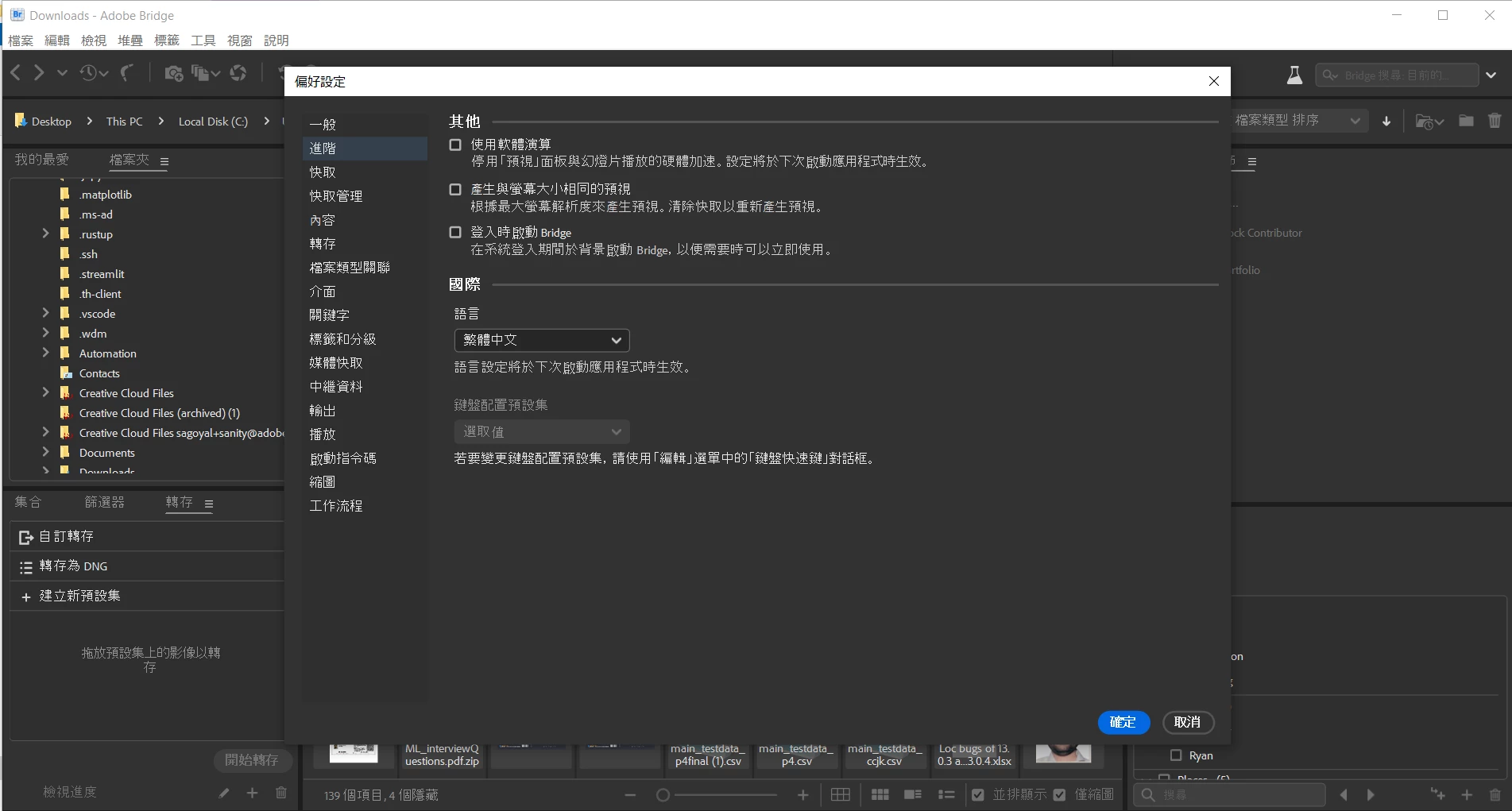1512x811 pixels.
Task: Click the list icon beside 轉存為 DNG
Action: (x=25, y=566)
